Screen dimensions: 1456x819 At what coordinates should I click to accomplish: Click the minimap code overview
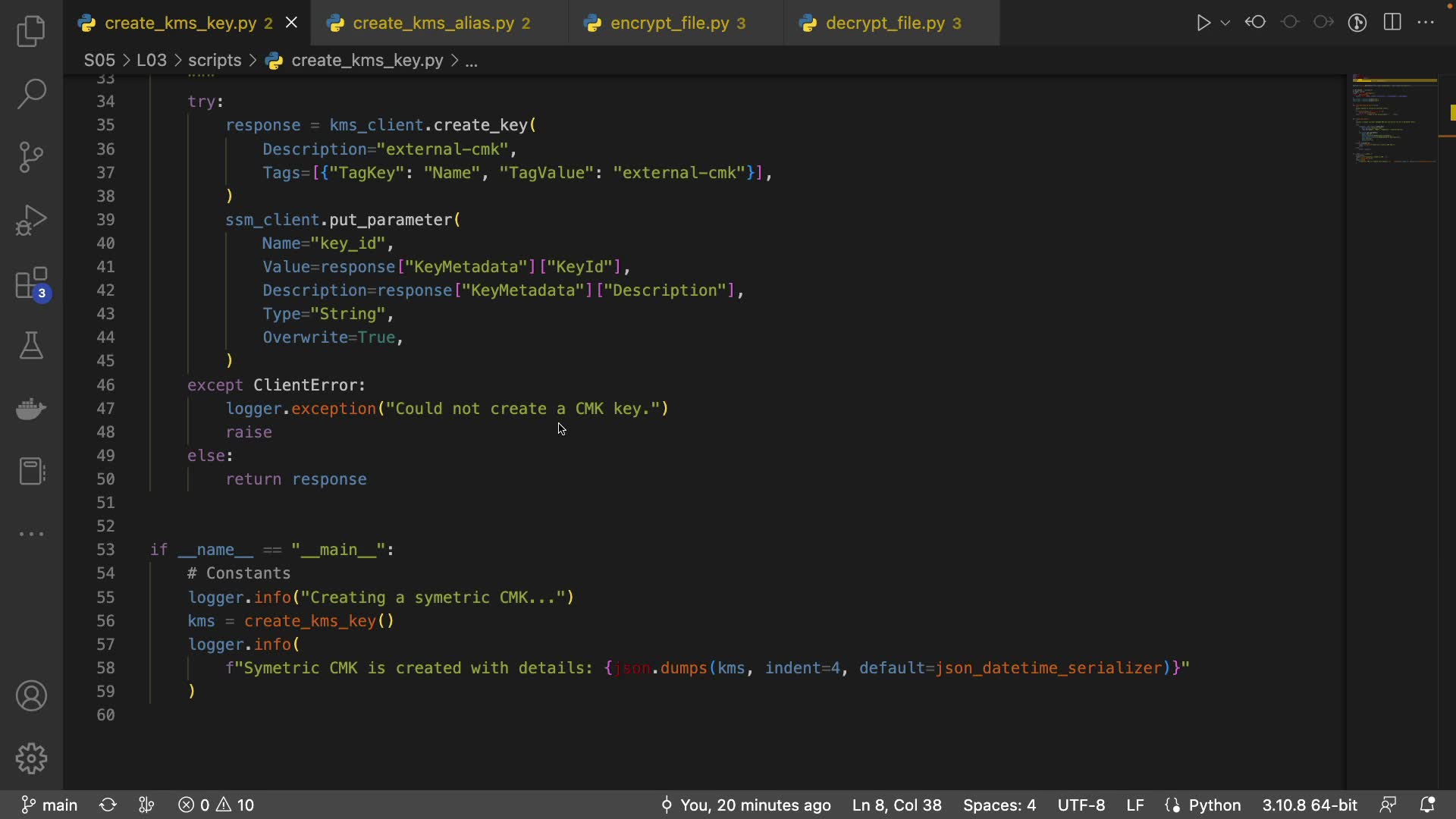[1394, 121]
